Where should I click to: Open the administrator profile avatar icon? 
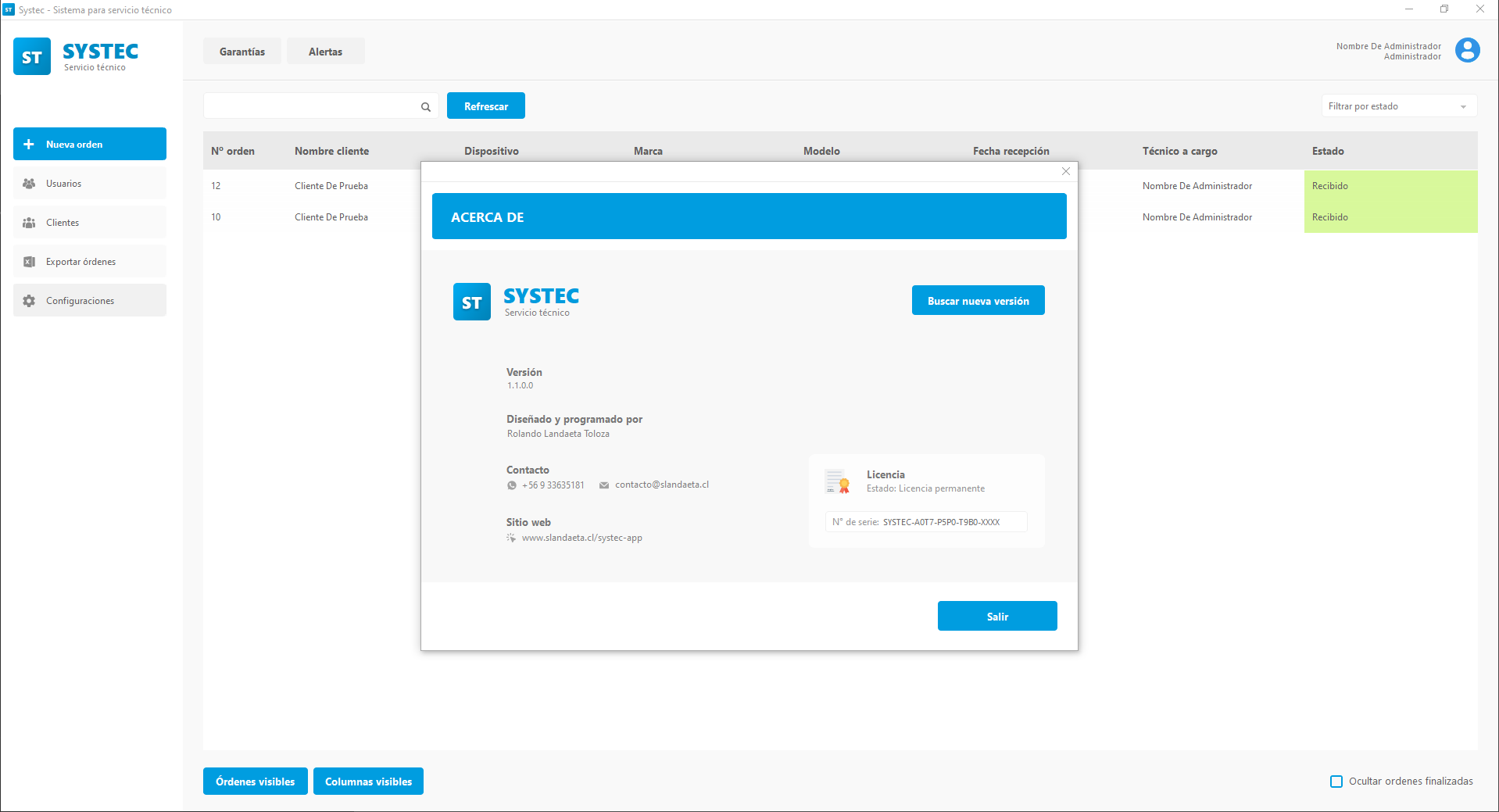point(1467,50)
